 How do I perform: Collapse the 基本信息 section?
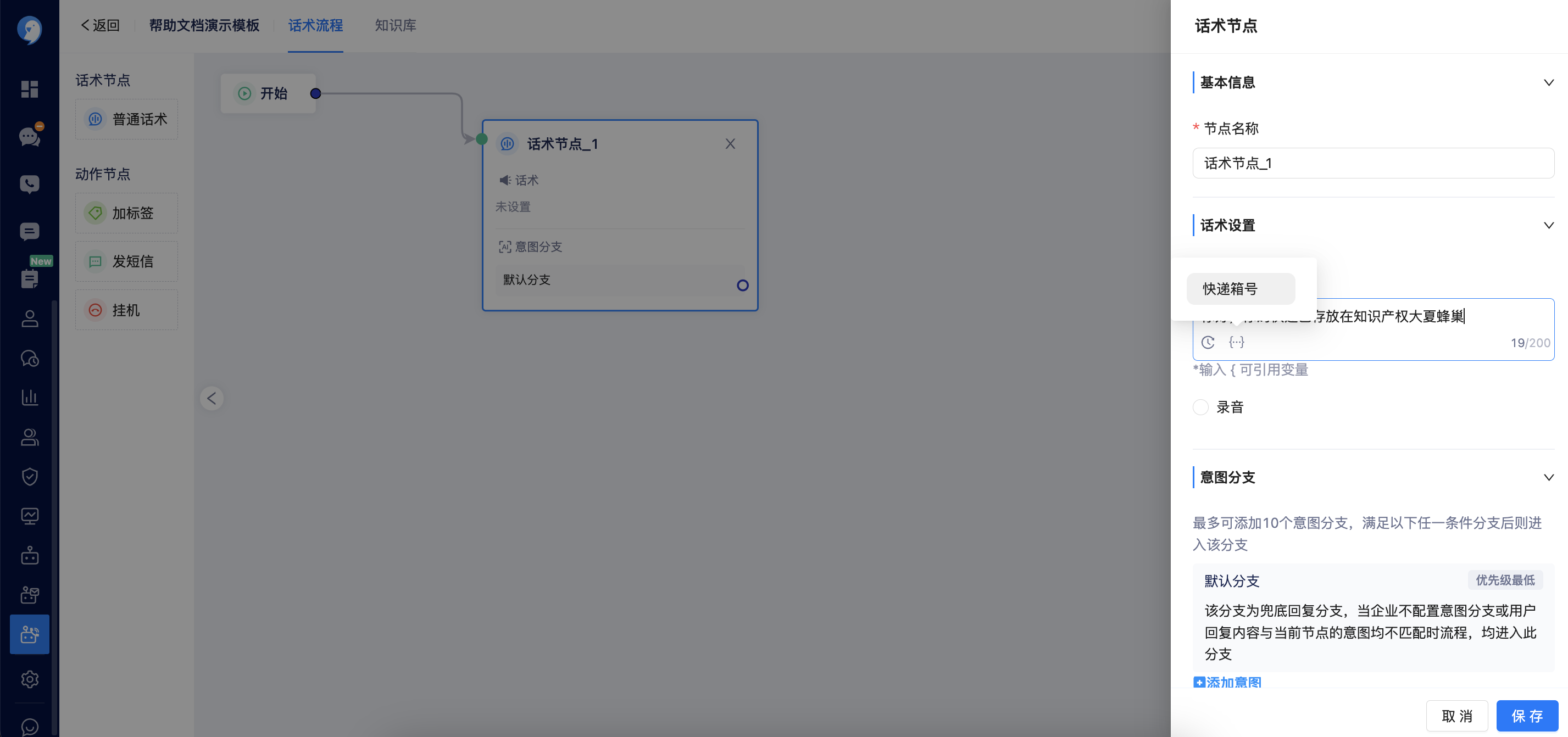click(1549, 82)
